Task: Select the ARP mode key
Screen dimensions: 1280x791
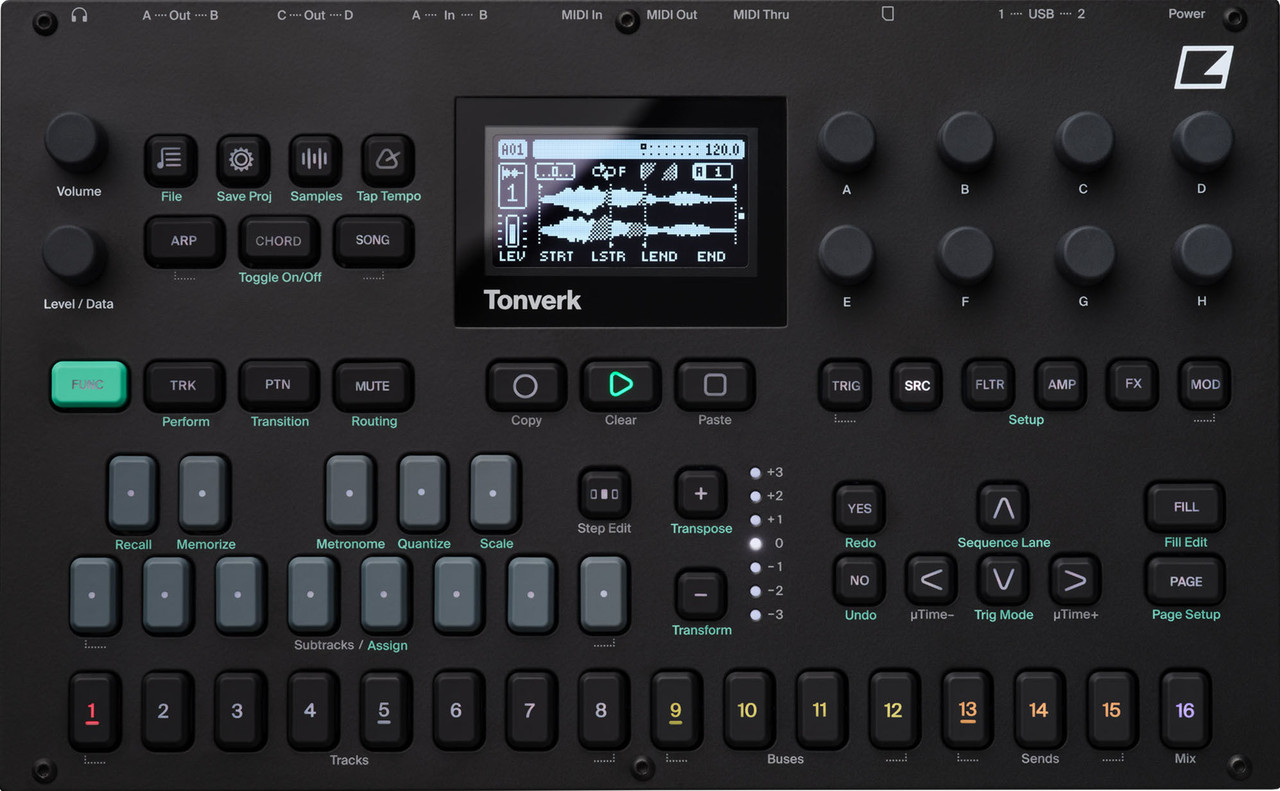Action: [x=184, y=240]
